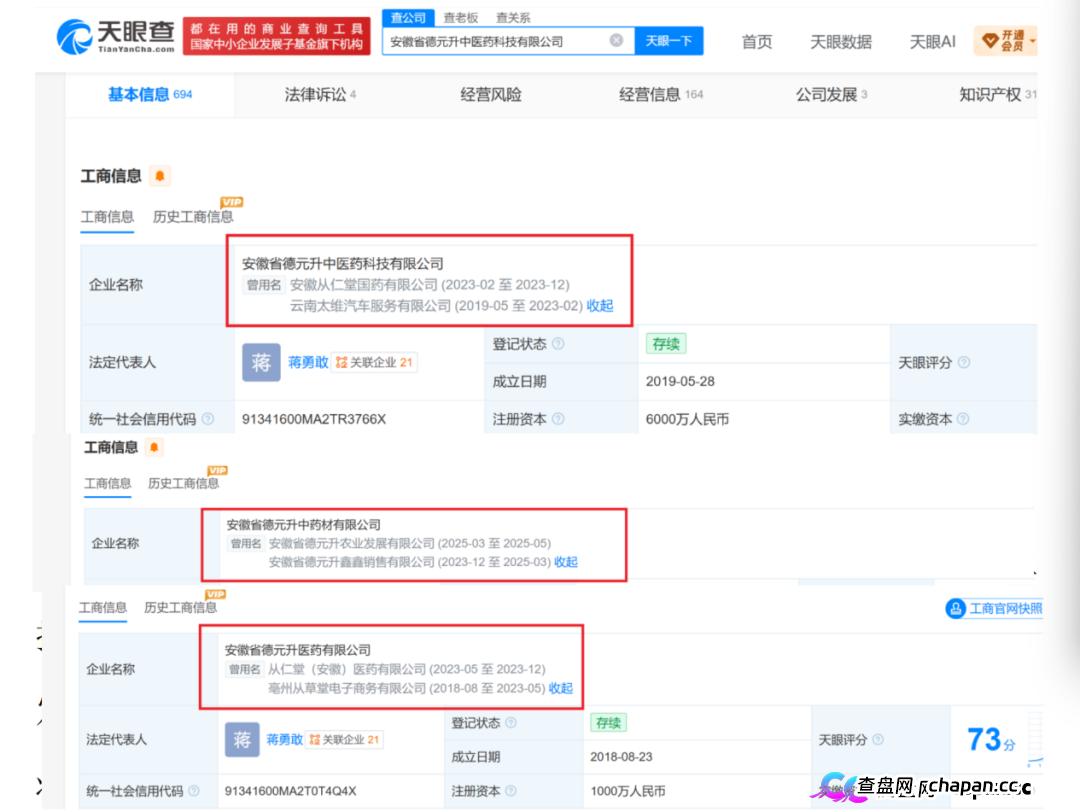Open the 知识产权 tab
The image size is (1080, 812).
point(997,94)
